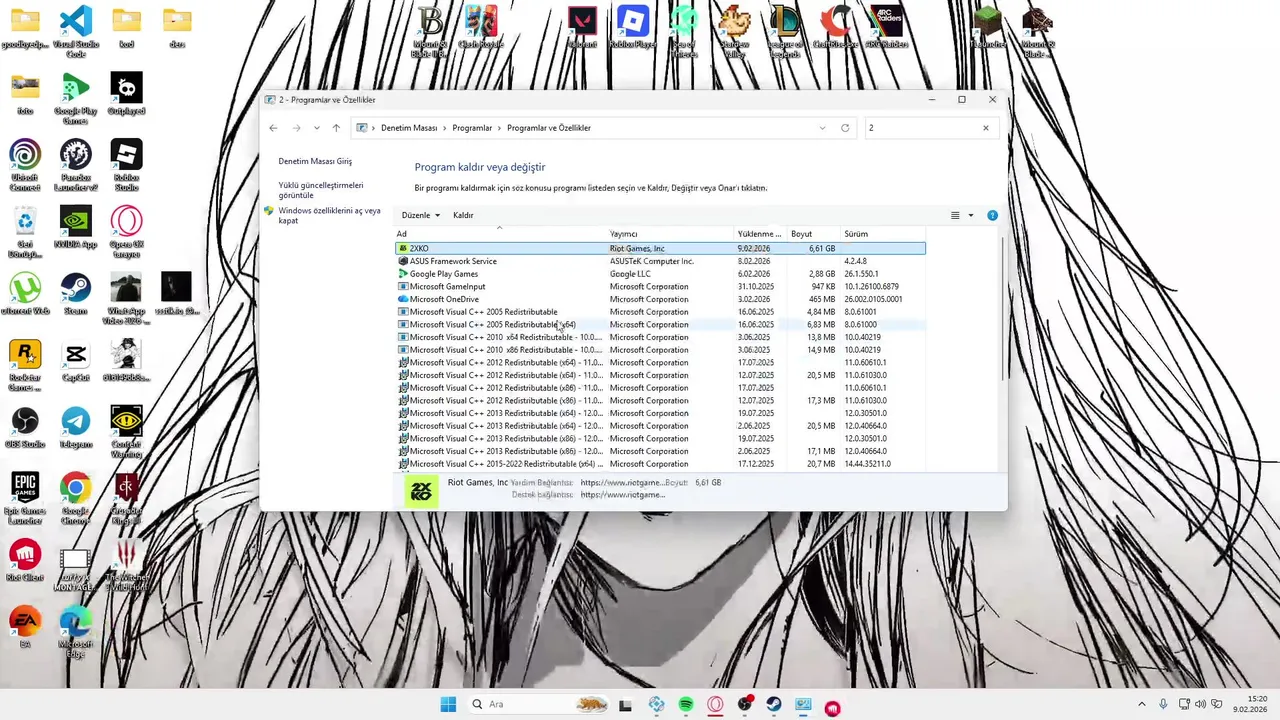Viewport: 1280px width, 720px height.
Task: Open the Windows Start button
Action: (x=448, y=704)
